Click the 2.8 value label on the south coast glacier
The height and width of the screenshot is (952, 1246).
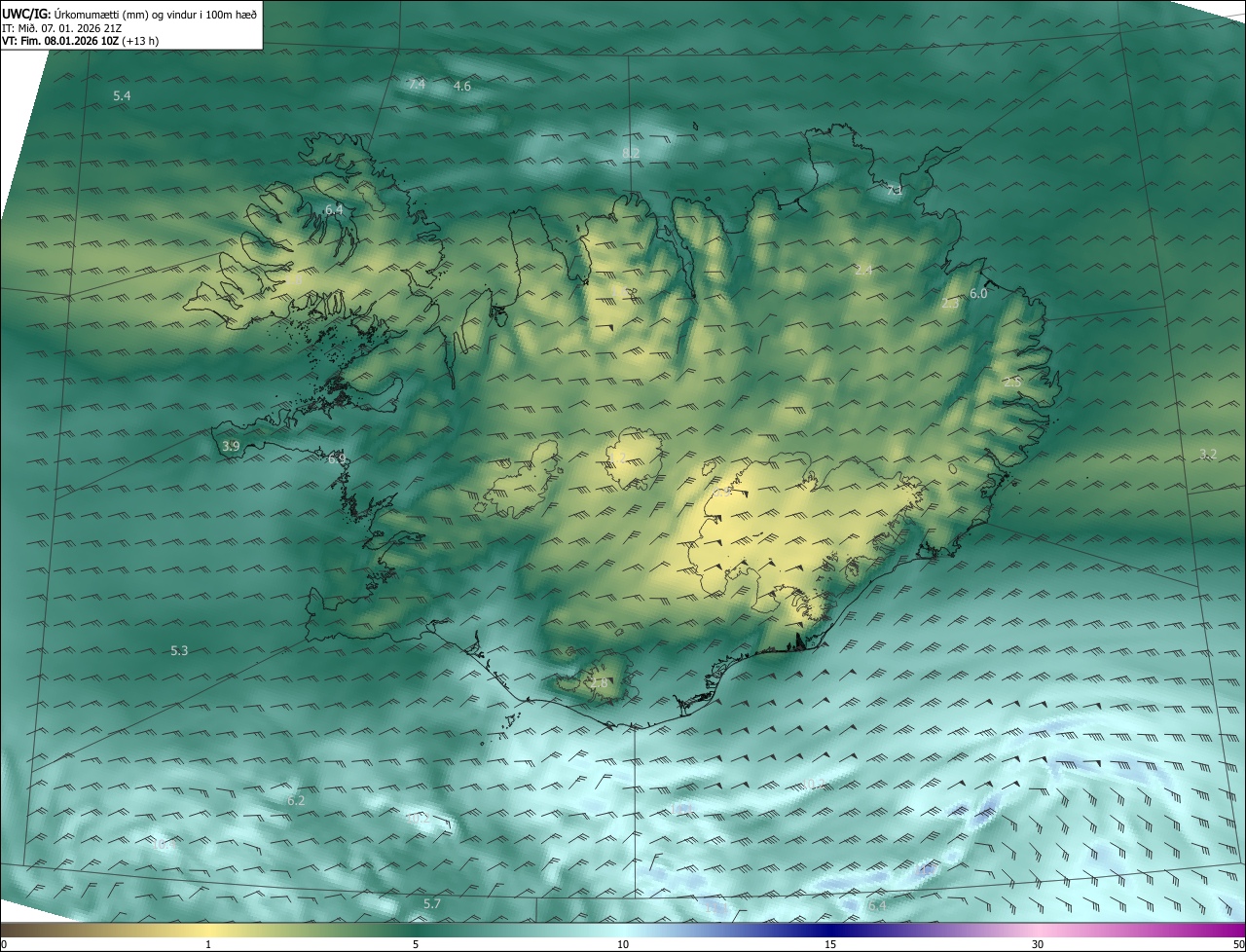[599, 683]
